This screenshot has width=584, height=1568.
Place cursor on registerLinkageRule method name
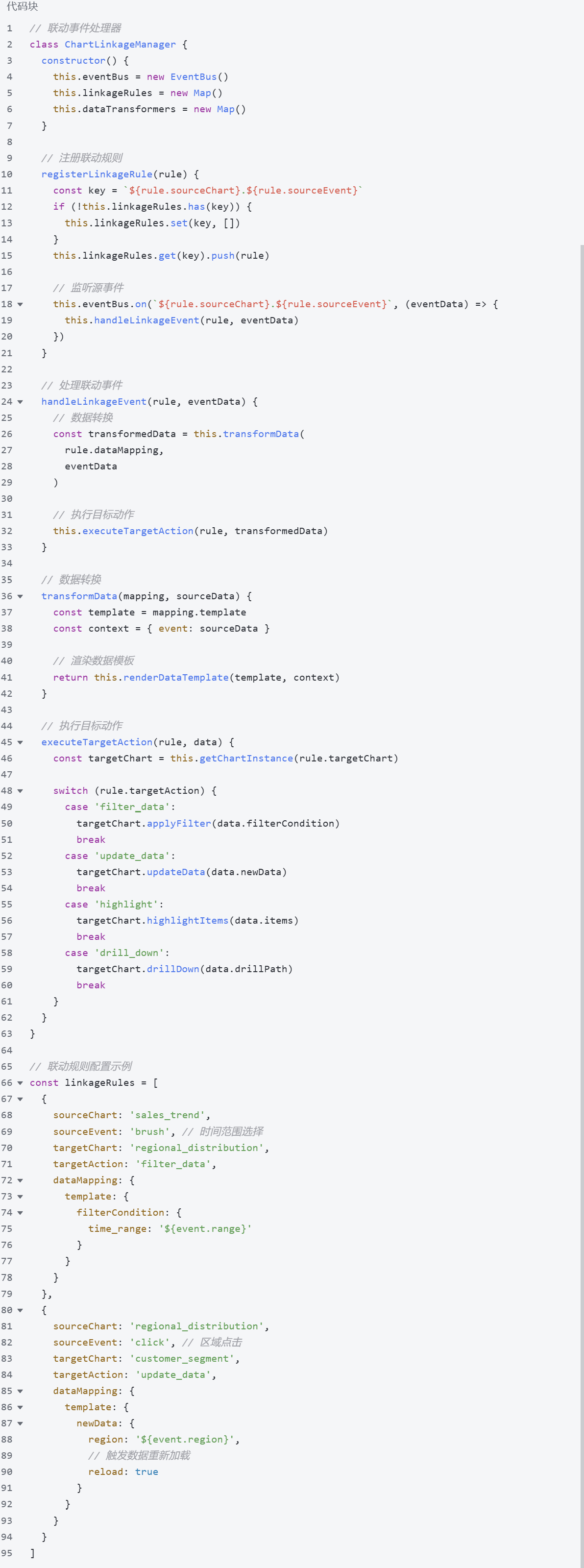[97, 174]
